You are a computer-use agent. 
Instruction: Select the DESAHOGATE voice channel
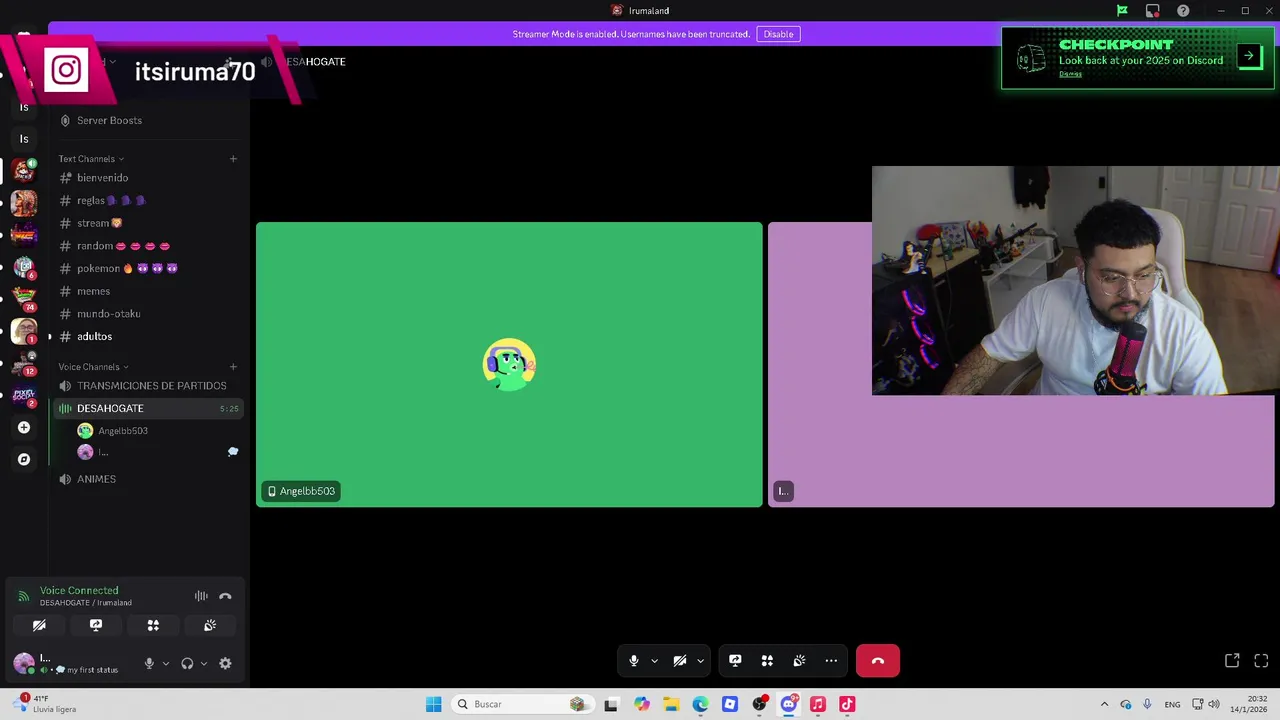148,408
